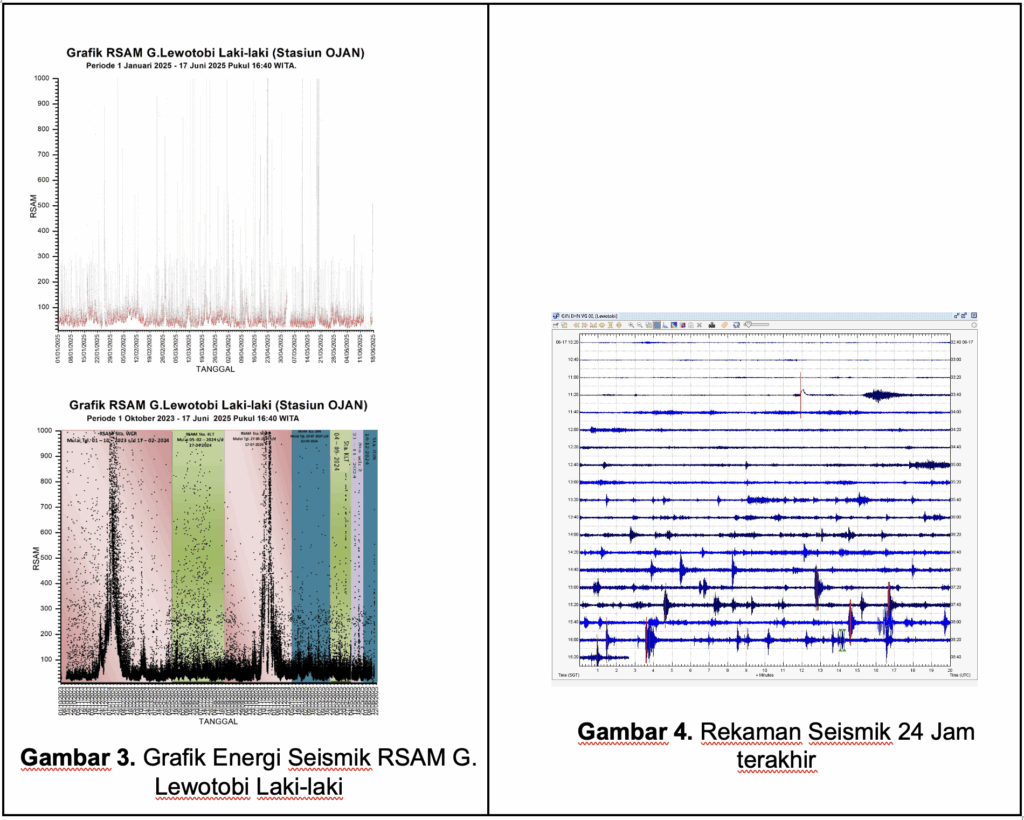Toggle the highlighted wave view button
Viewport: 1024px width, 820px height.
(657, 325)
